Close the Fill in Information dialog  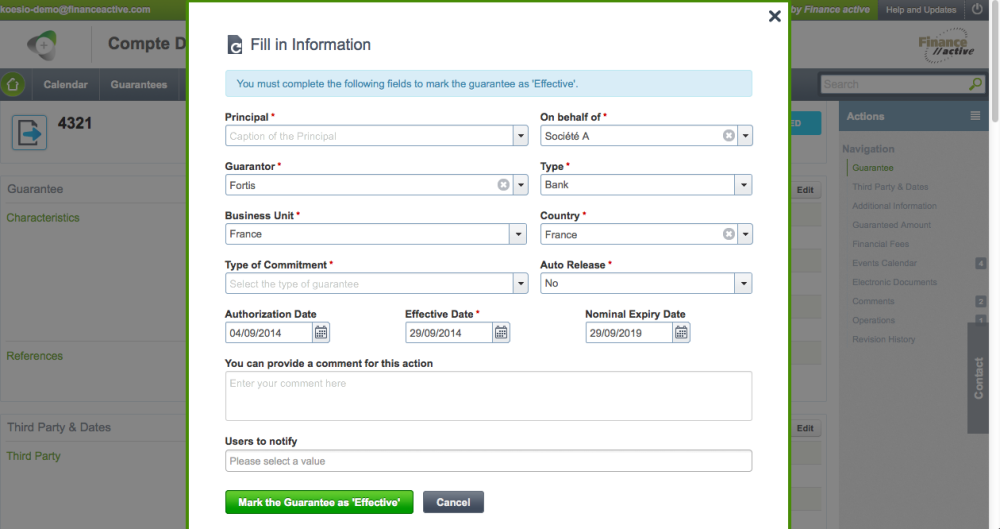tap(774, 16)
